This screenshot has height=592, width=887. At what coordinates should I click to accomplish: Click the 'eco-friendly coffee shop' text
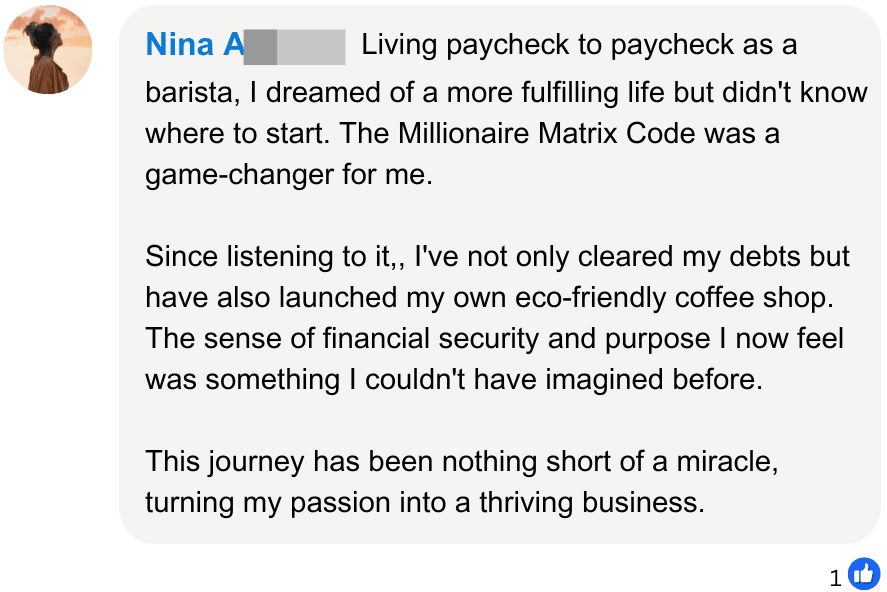tap(654, 297)
